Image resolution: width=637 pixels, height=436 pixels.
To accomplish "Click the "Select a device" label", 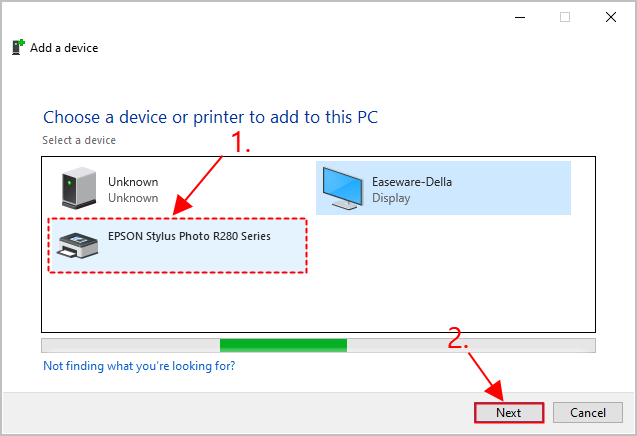I will [79, 140].
